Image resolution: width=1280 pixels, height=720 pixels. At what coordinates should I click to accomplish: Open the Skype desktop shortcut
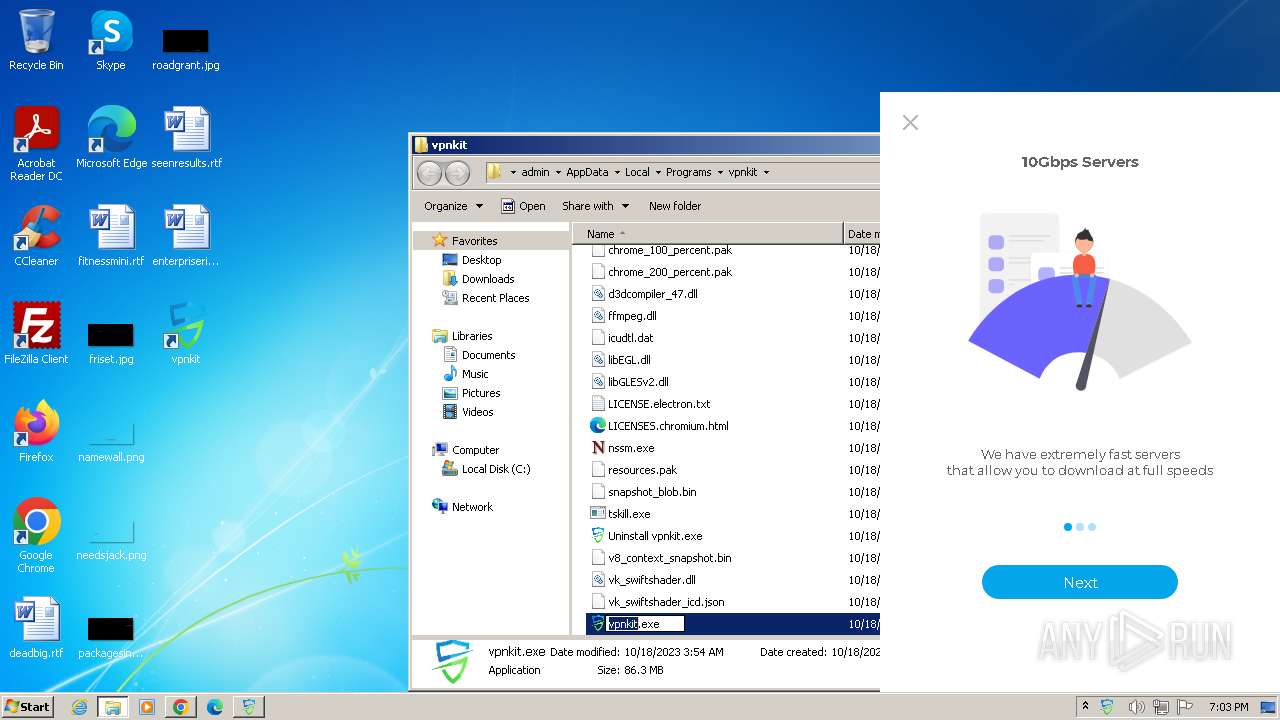point(111,40)
